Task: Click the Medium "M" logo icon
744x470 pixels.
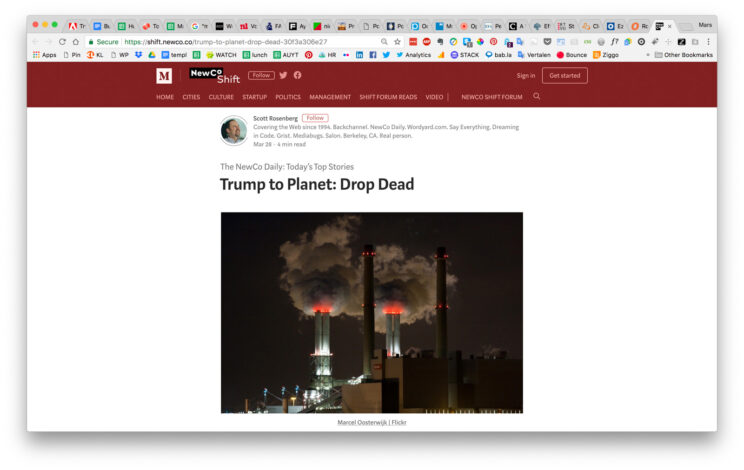Action: (x=164, y=76)
